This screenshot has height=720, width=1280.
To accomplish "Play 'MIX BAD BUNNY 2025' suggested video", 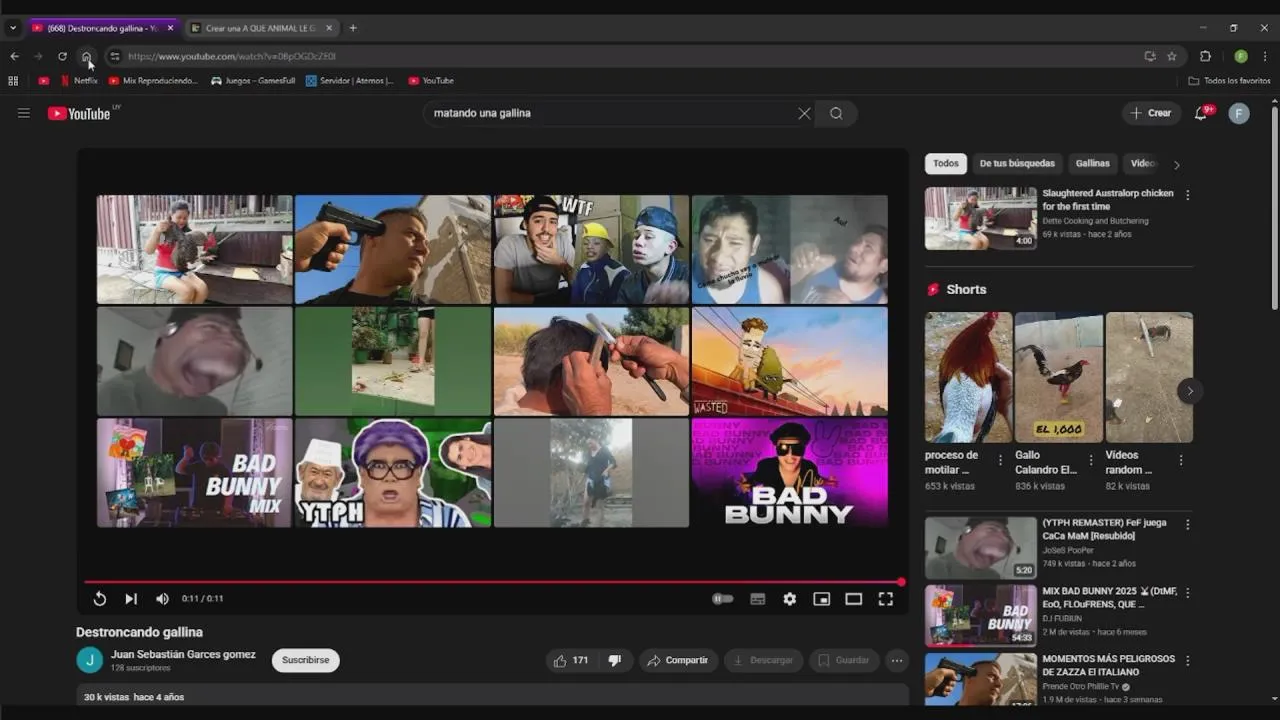I will point(981,616).
